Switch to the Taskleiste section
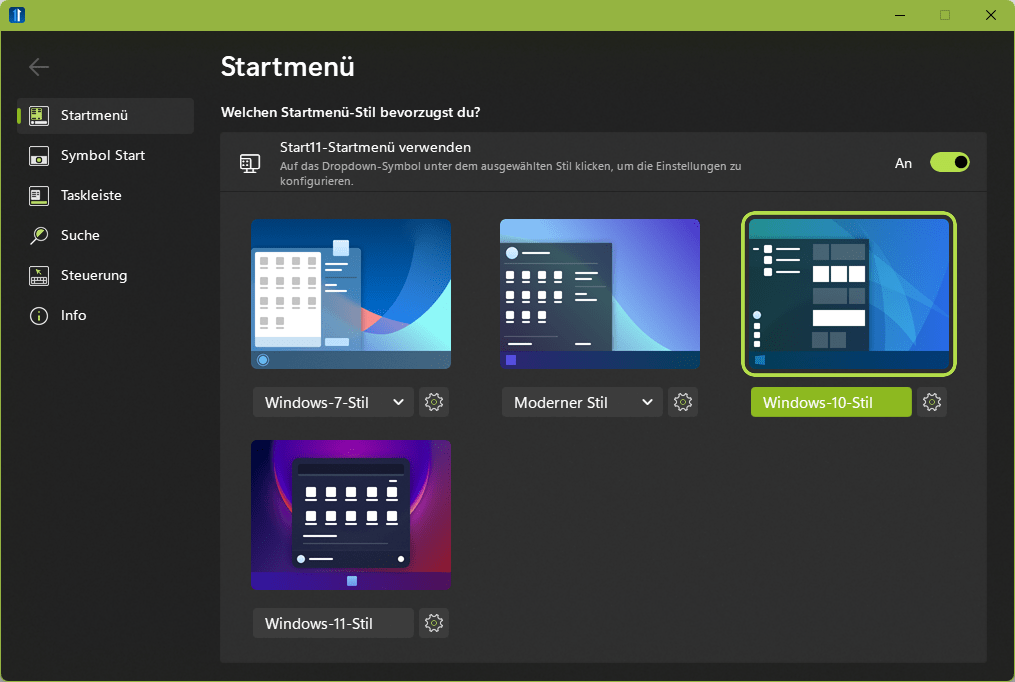Image resolution: width=1015 pixels, height=682 pixels. point(106,195)
